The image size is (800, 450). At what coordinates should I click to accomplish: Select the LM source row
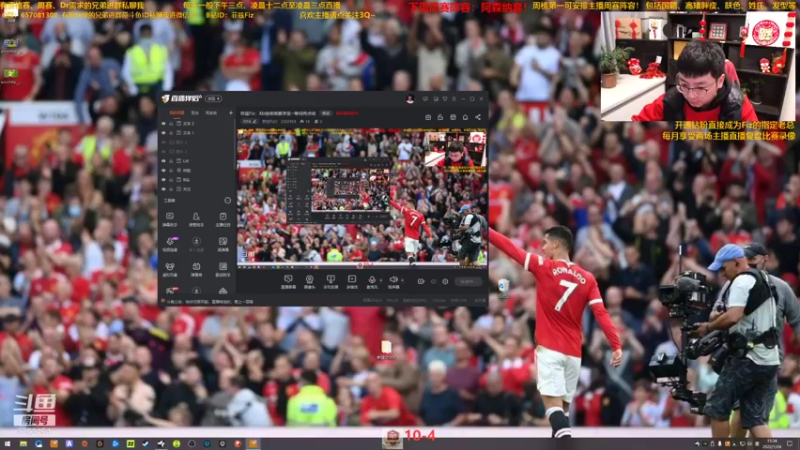197,161
